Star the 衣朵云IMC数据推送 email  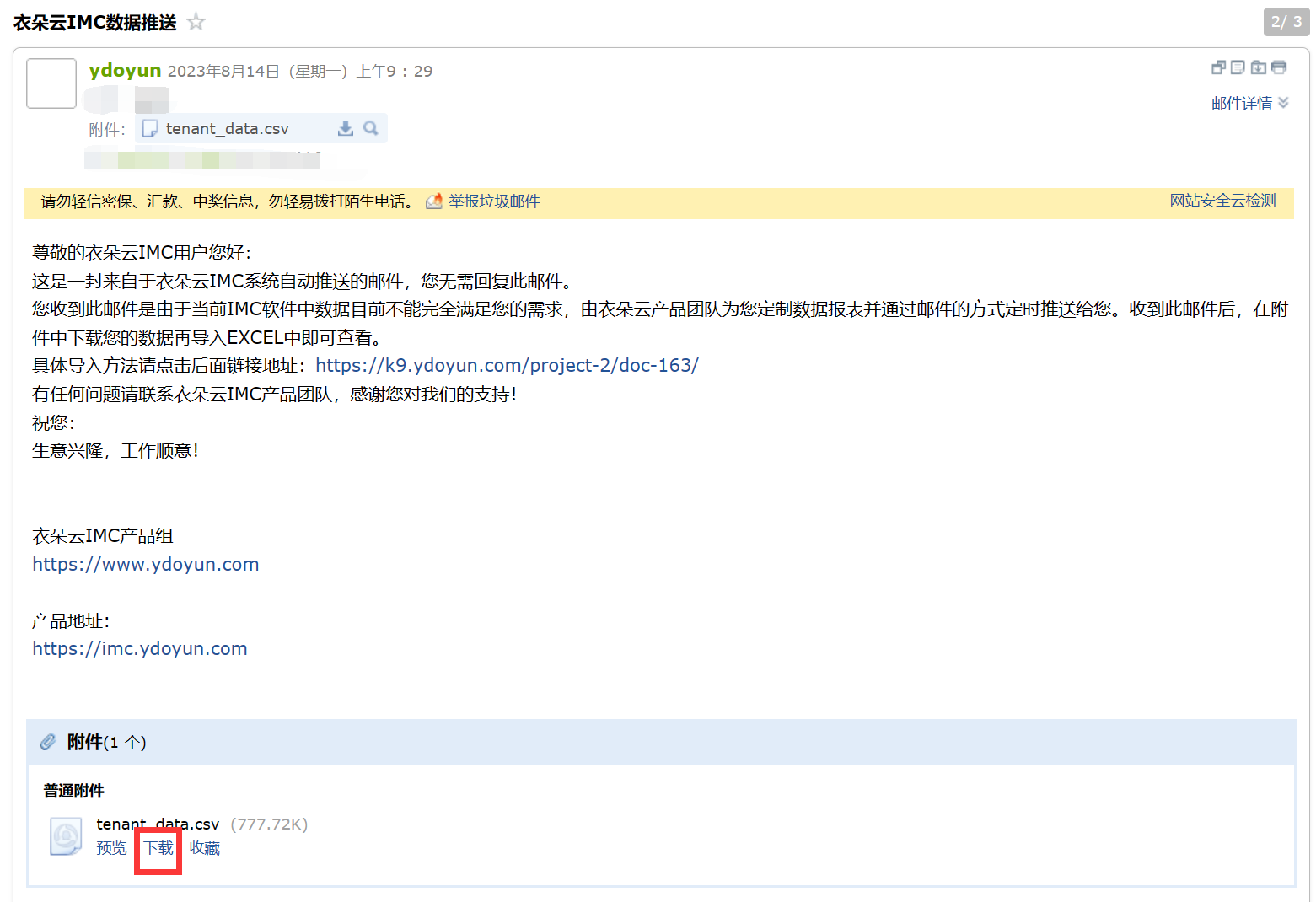(196, 22)
